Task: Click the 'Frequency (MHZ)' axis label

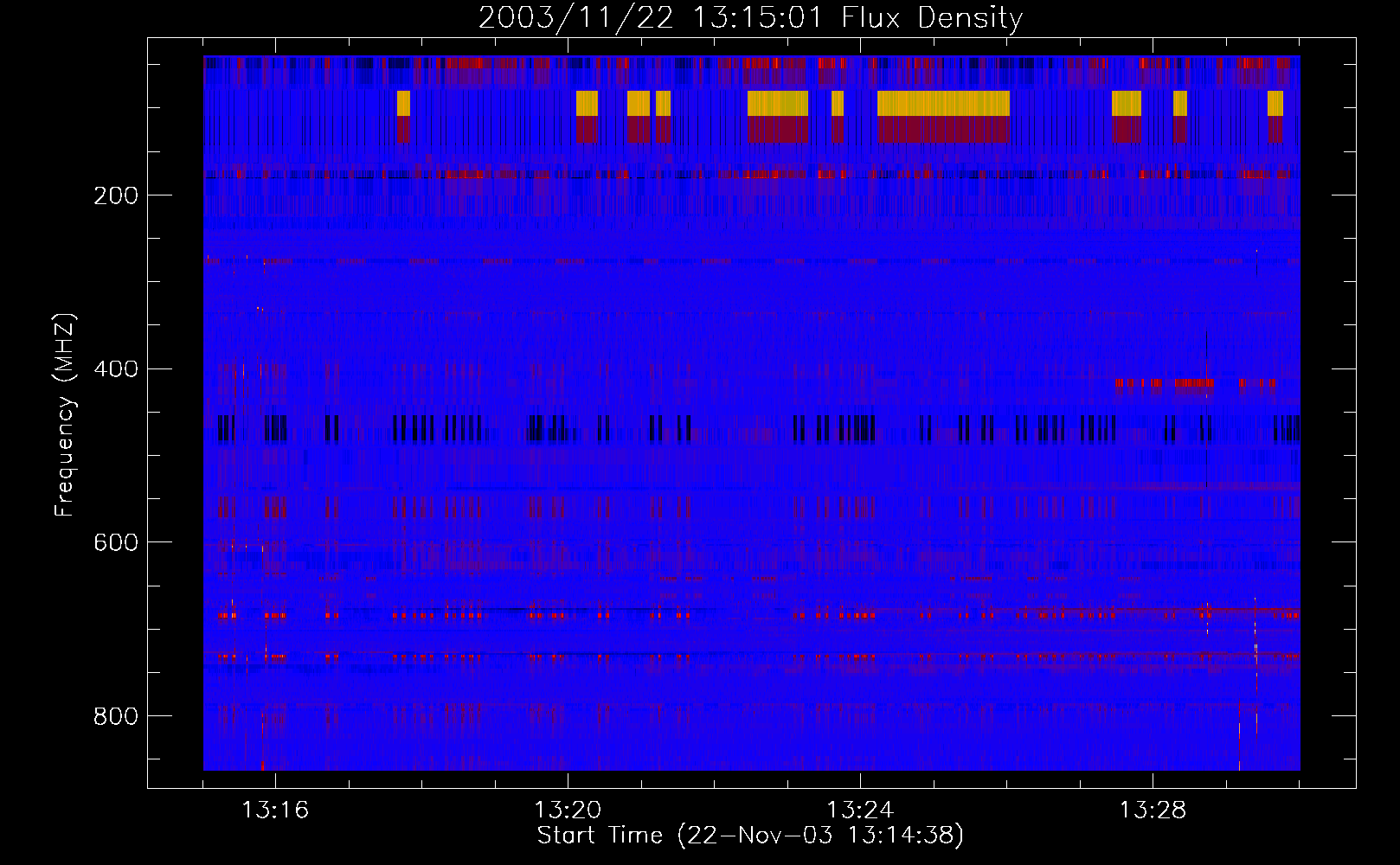Action: point(64,415)
